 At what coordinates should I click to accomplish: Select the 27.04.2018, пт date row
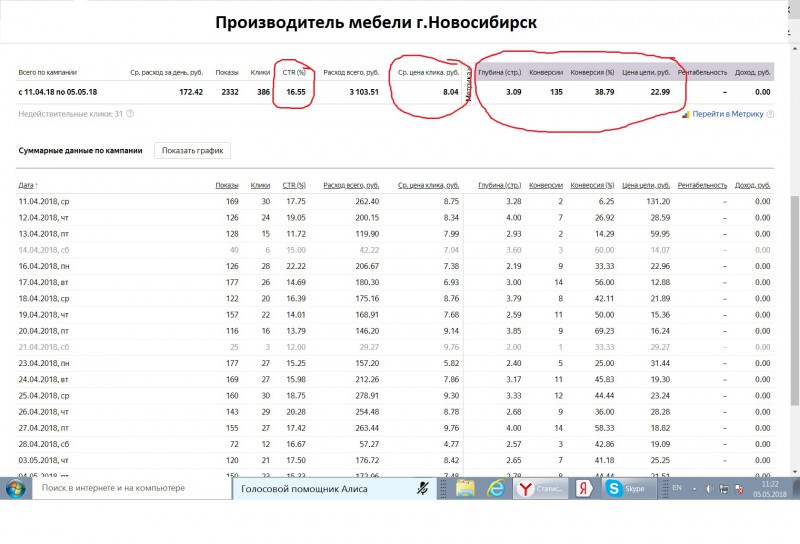tap(395, 428)
